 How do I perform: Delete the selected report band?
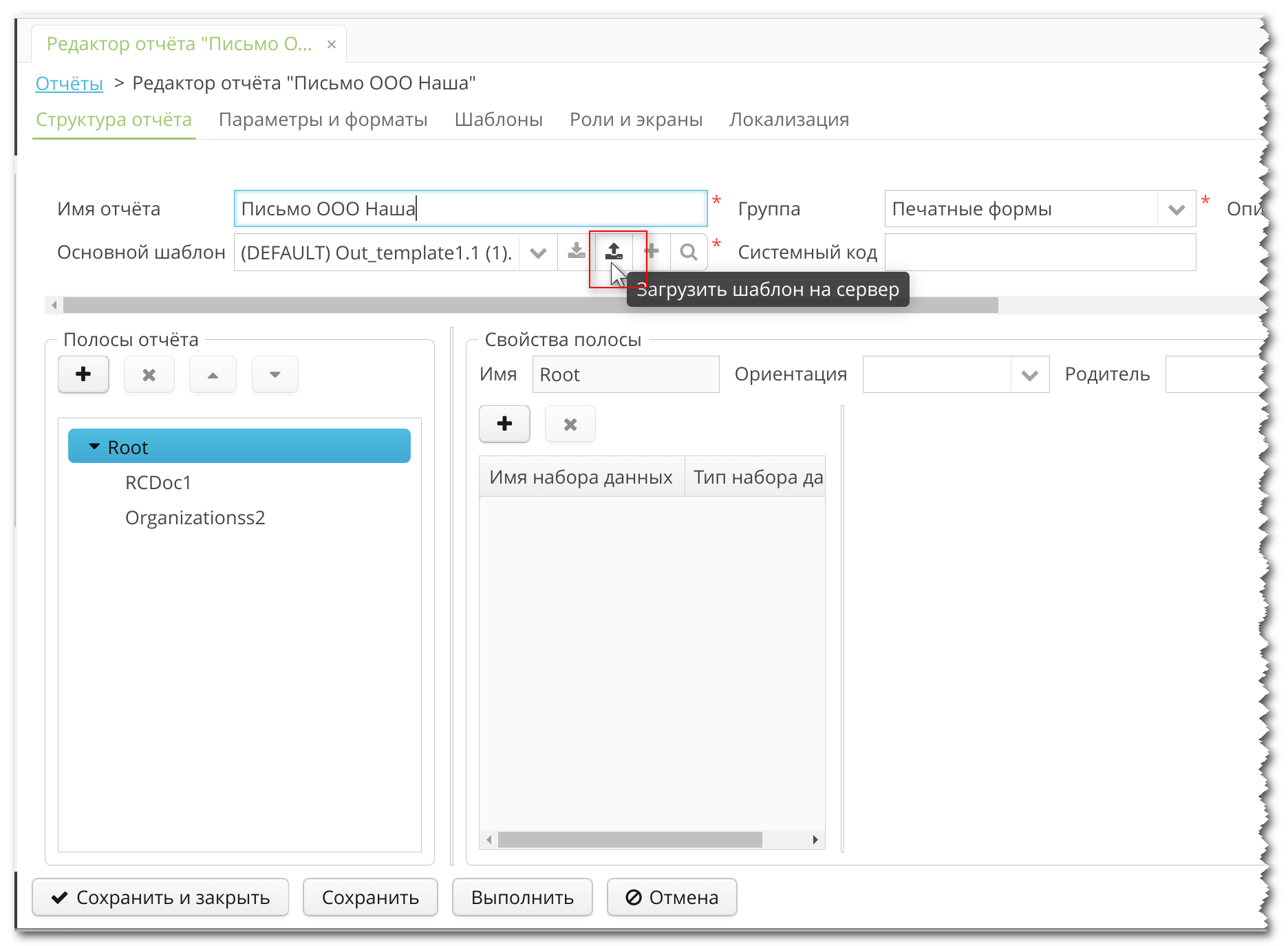[149, 374]
